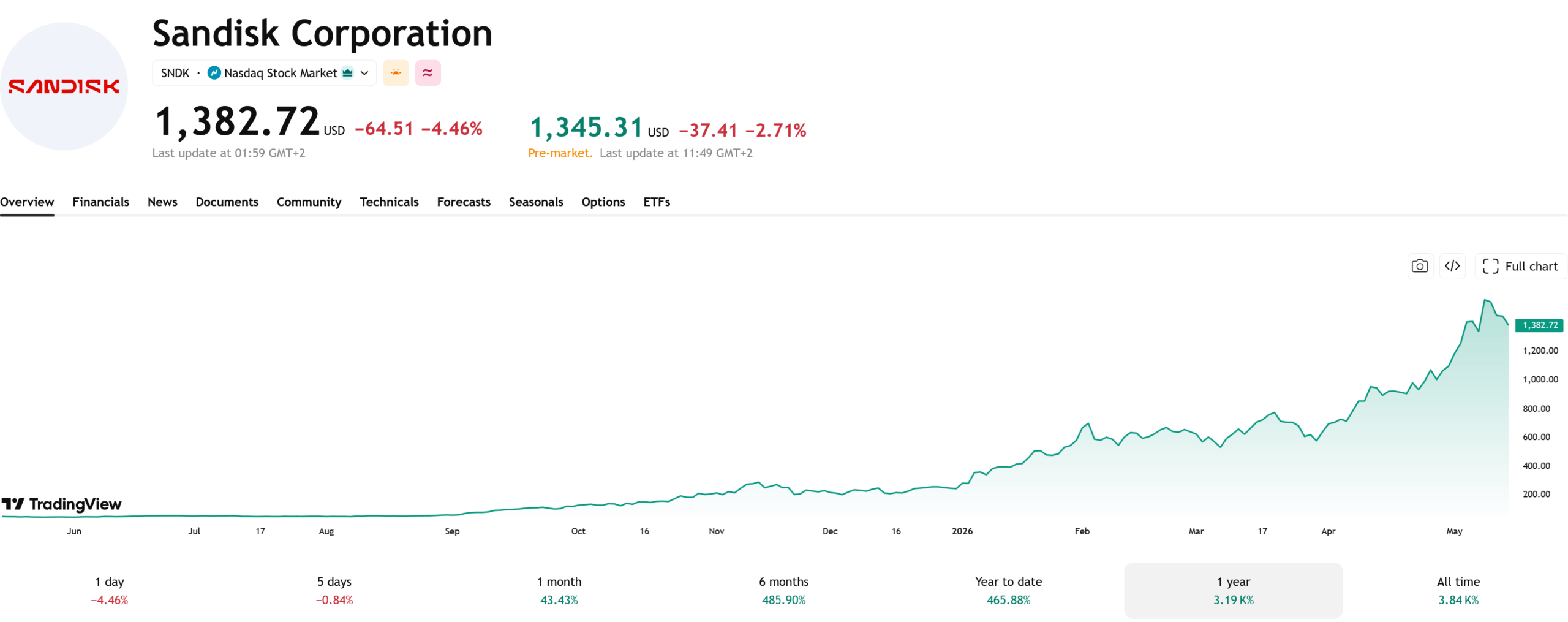
Task: Click the Nasdaq exchange logo icon
Action: 214,73
